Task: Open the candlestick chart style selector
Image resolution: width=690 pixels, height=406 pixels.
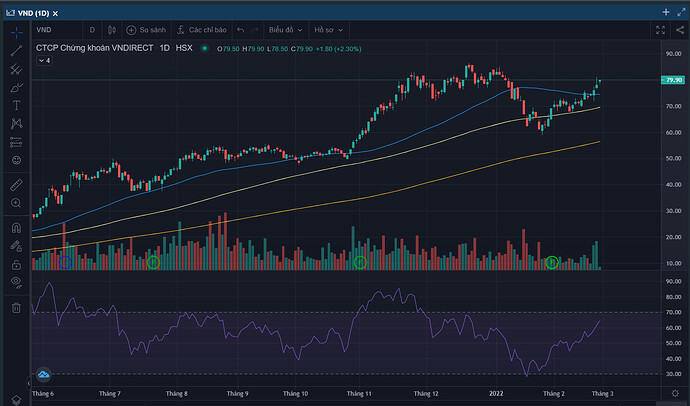Action: point(112,30)
